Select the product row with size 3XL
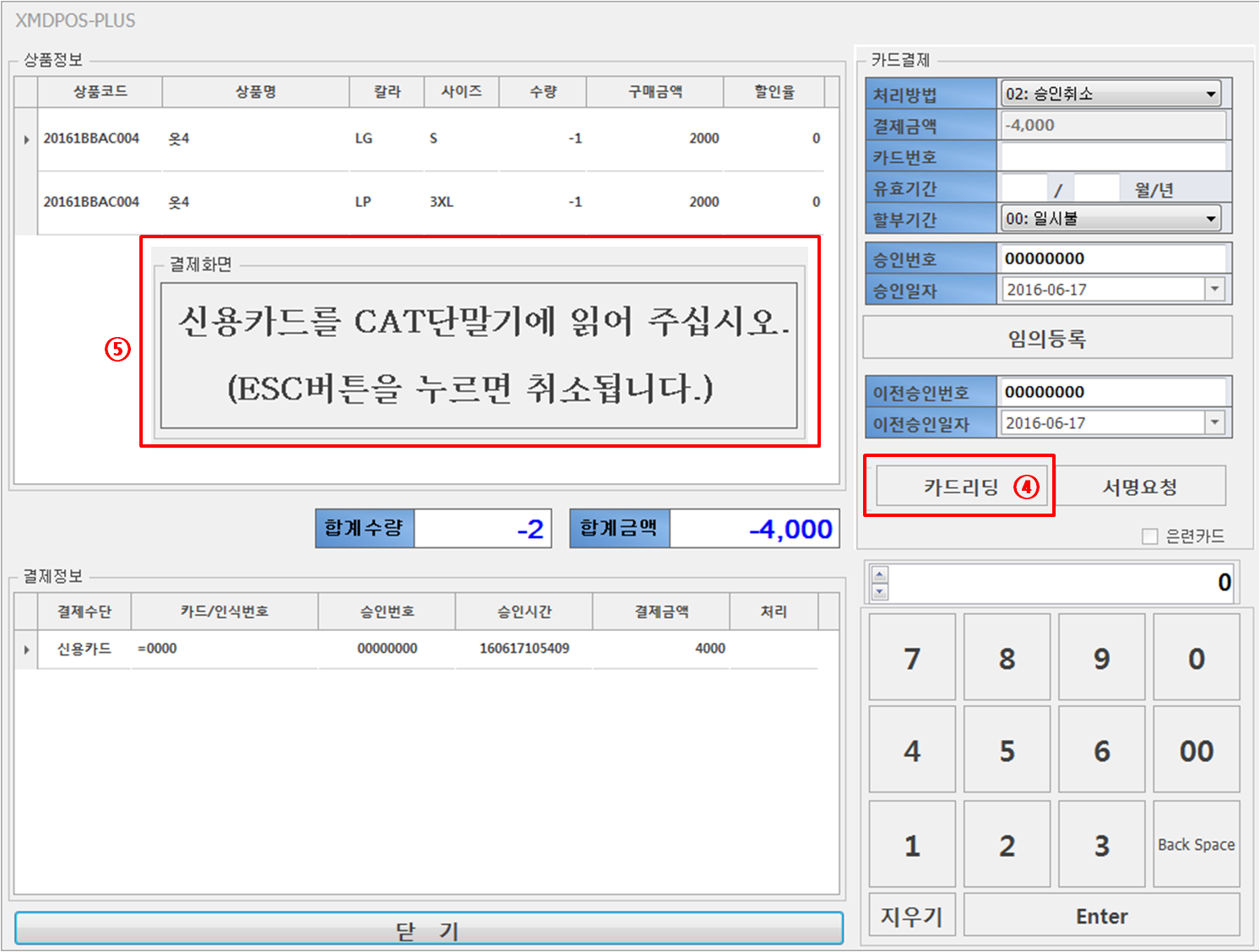This screenshot has height=952, width=1260. tap(431, 202)
